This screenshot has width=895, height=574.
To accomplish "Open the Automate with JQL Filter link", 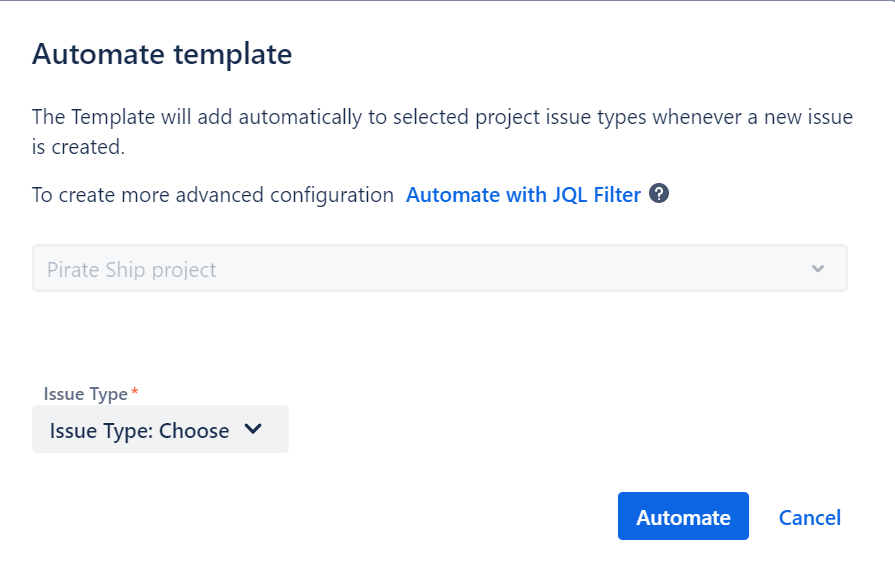I will point(523,195).
